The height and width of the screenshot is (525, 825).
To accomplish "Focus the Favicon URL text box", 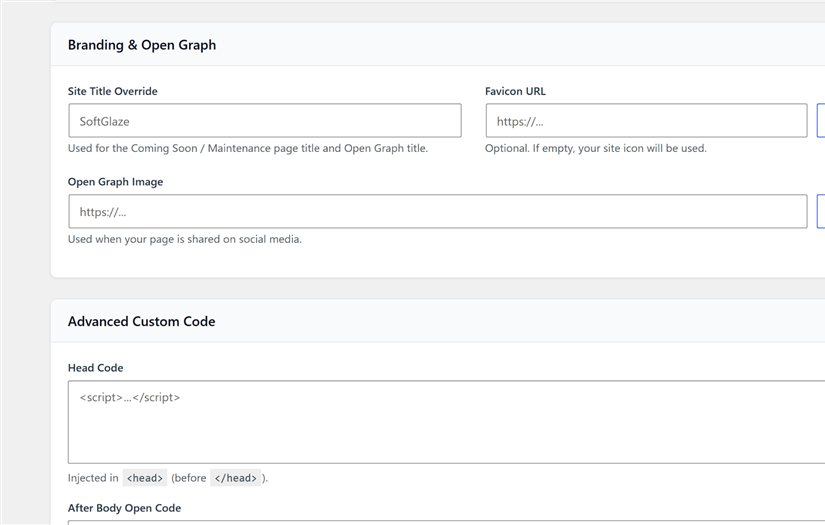I will coord(646,120).
